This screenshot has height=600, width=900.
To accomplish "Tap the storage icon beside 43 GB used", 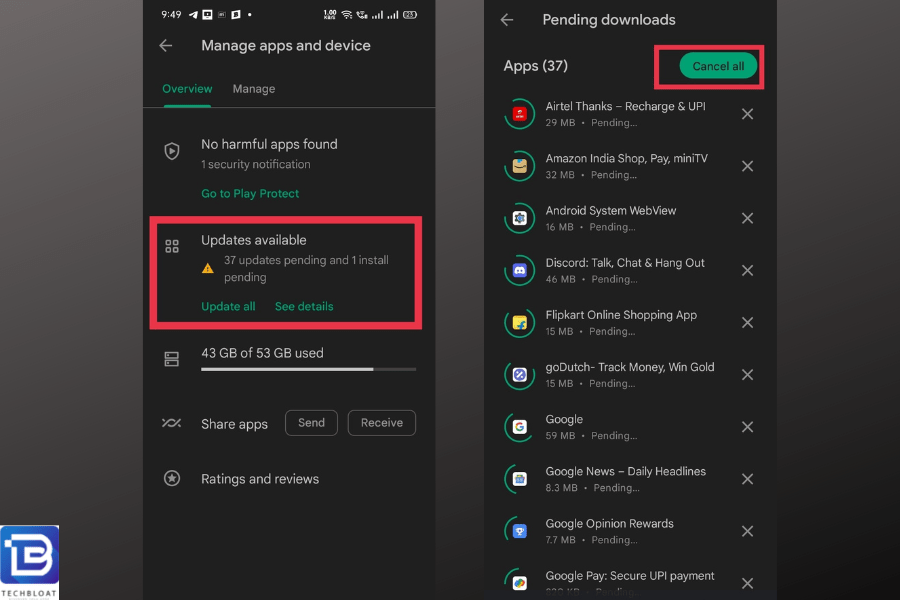I will [x=172, y=359].
